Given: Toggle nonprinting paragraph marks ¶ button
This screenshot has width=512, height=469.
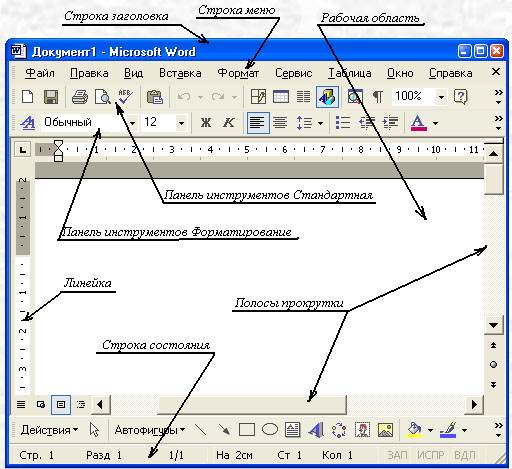Looking at the screenshot, I should point(377,97).
